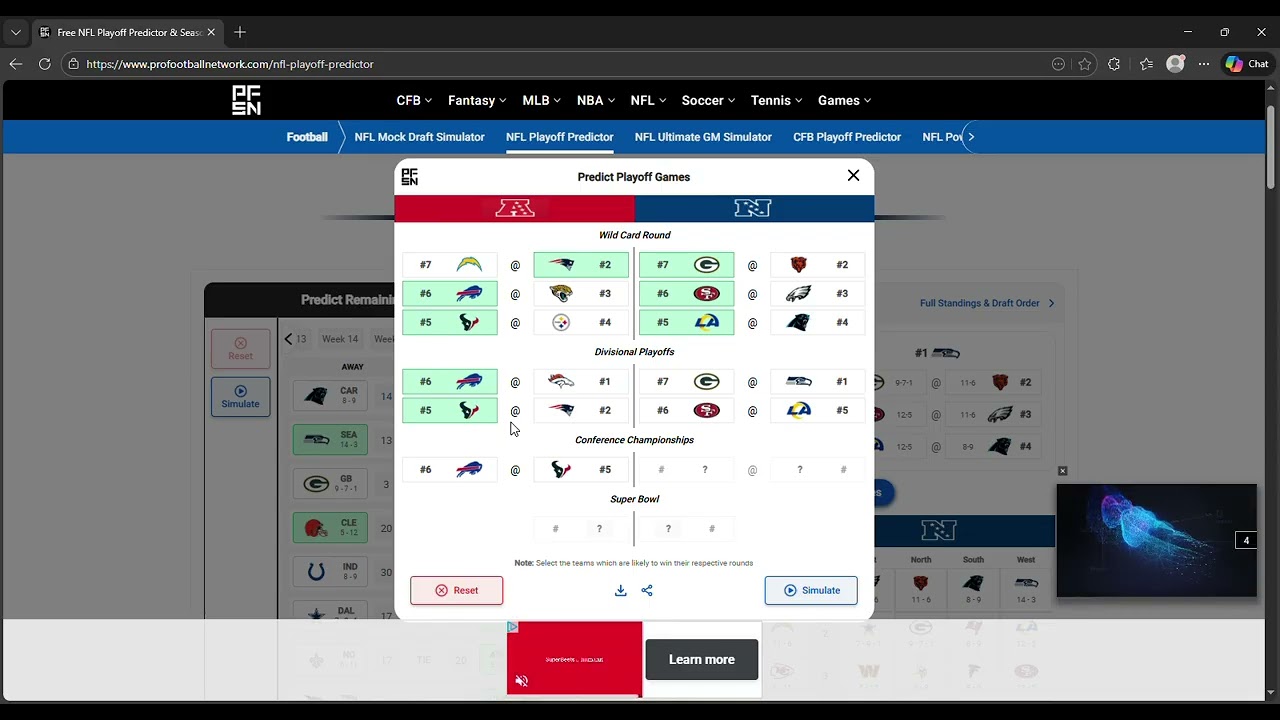1280x720 pixels.
Task: Open CFB Playoff Predictor tab
Action: (847, 137)
